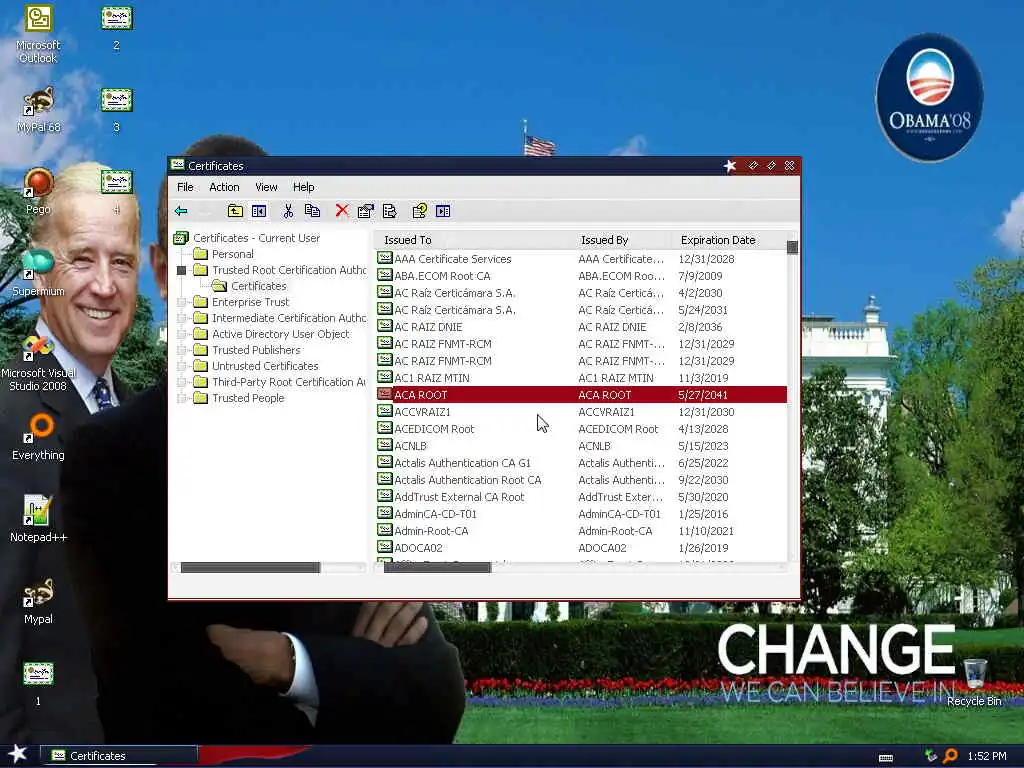The image size is (1024, 768).
Task: Select ACEDICOM Root certificate
Action: click(x=581, y=429)
